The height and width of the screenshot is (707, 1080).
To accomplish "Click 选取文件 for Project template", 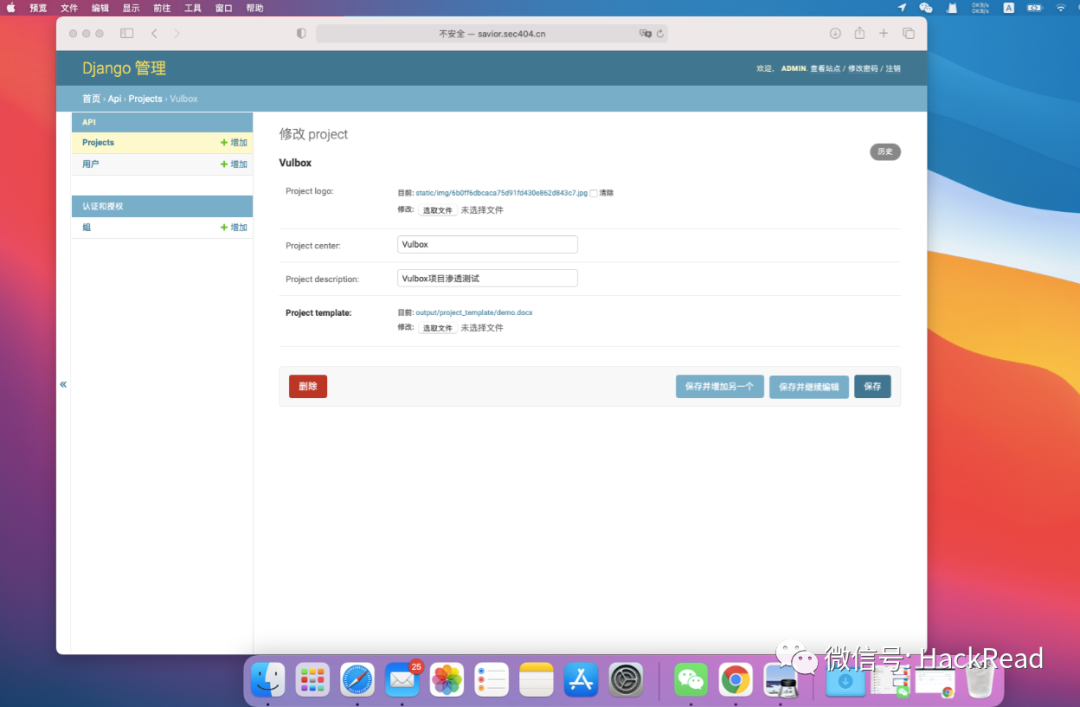I will 437,328.
